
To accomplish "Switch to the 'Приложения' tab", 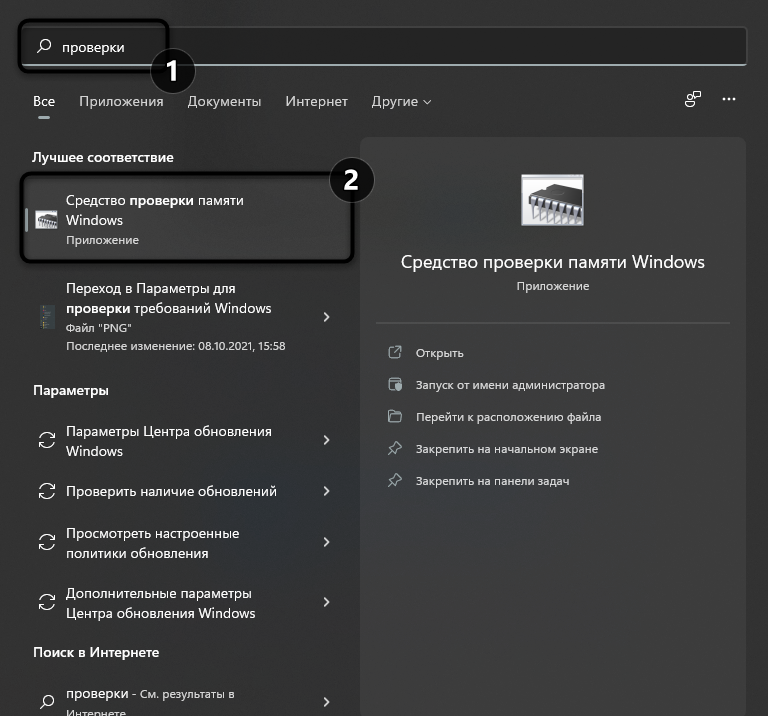I will (x=121, y=101).
